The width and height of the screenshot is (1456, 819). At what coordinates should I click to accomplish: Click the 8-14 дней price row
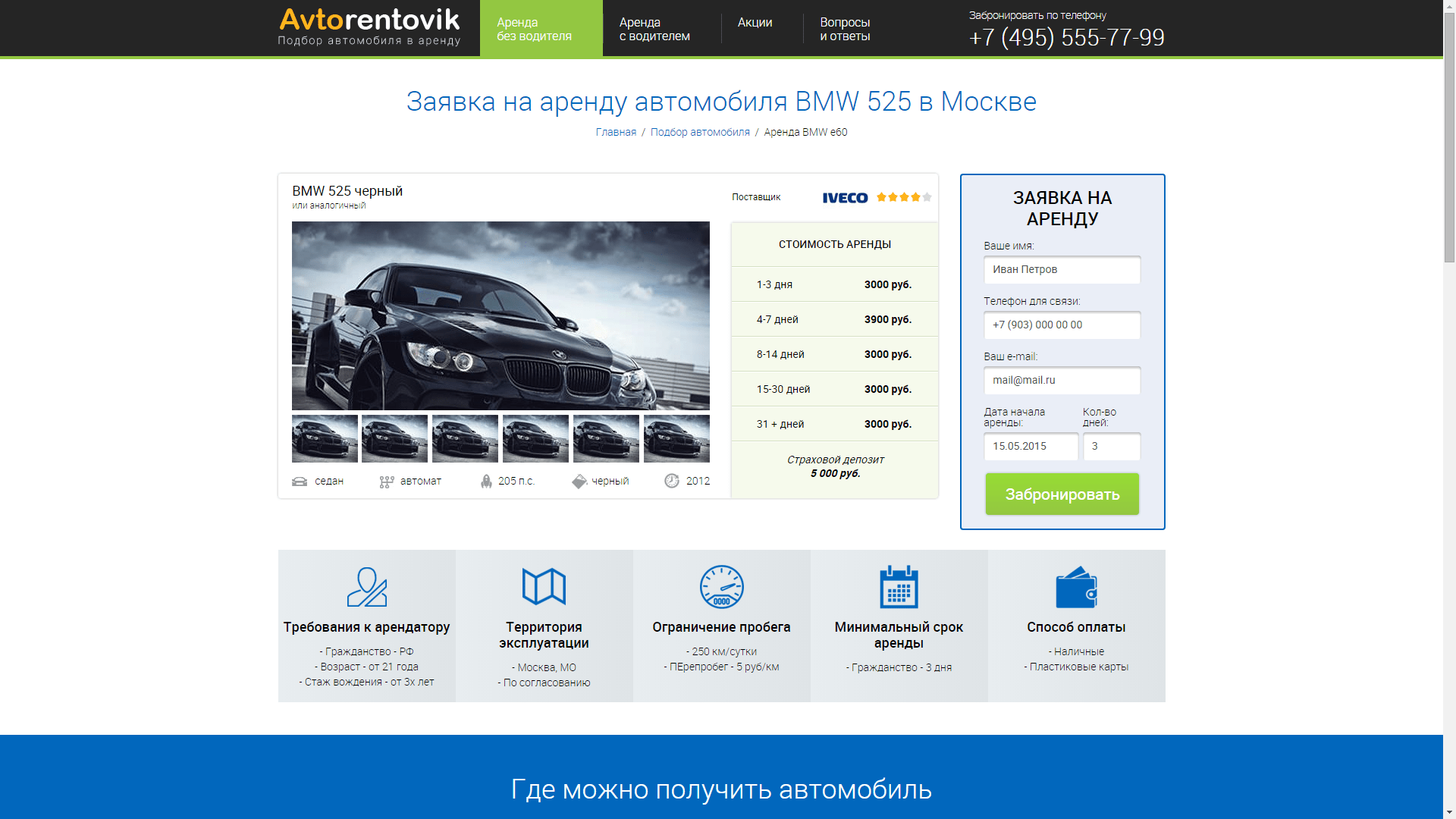click(x=834, y=354)
